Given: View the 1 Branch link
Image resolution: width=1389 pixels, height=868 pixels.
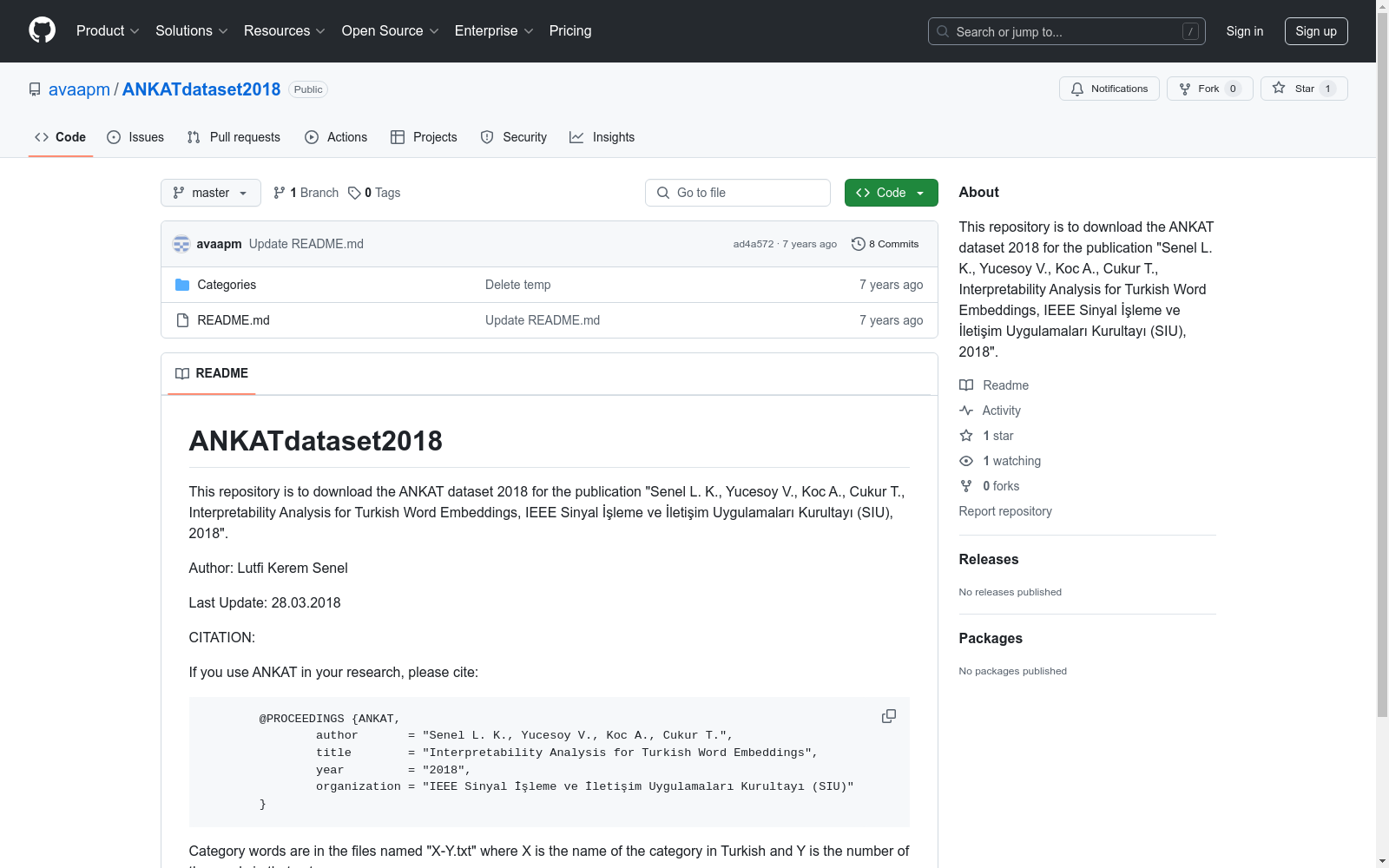Looking at the screenshot, I should click(x=306, y=193).
